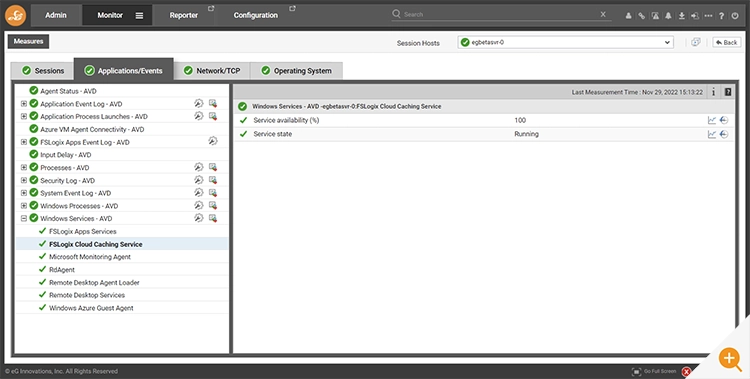Open graph icon for Service availability
The image size is (750, 379).
(712, 120)
